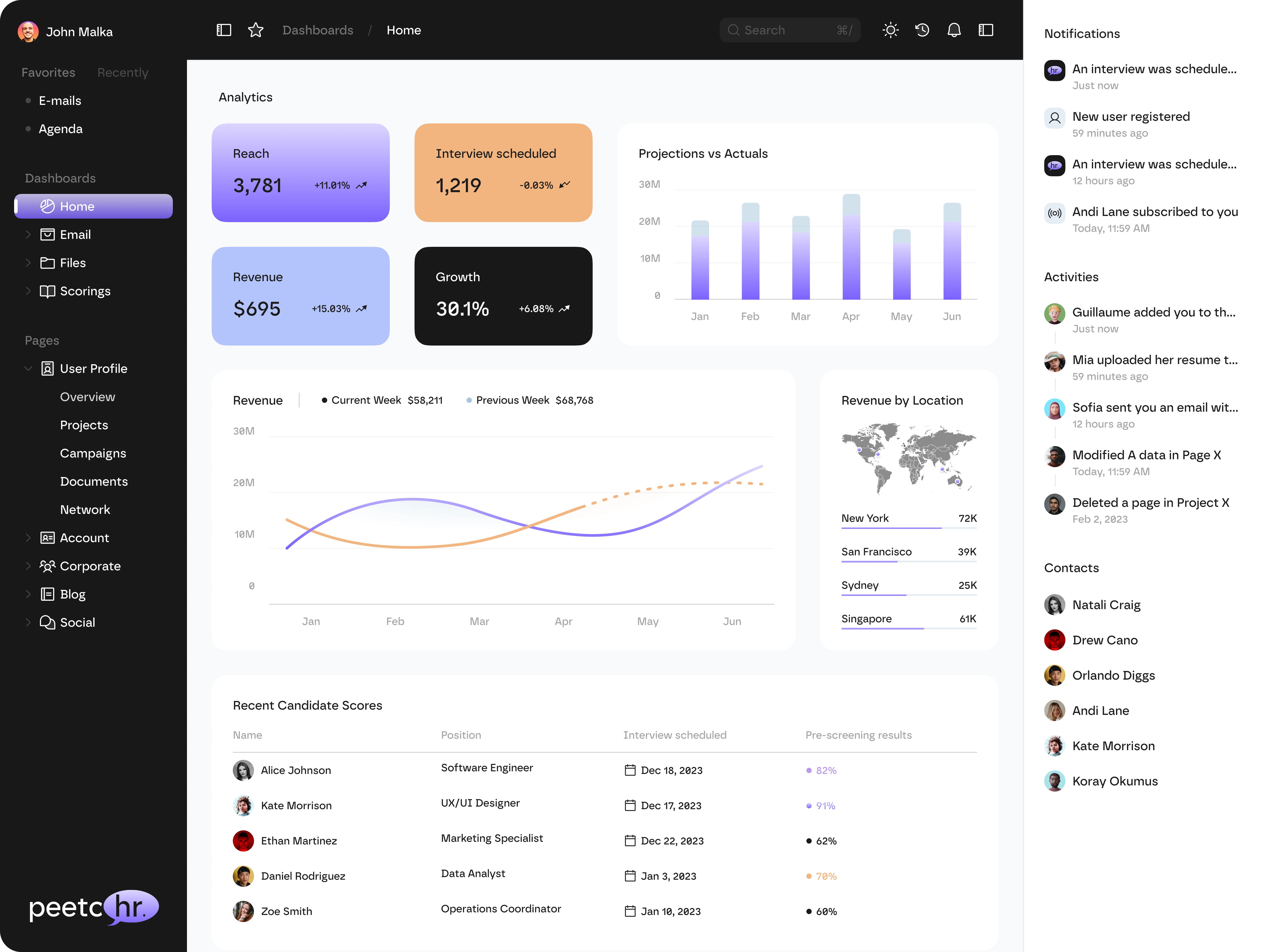Screen dimensions: 1270x952
Task: Switch to the Recently tab
Action: tap(122, 72)
